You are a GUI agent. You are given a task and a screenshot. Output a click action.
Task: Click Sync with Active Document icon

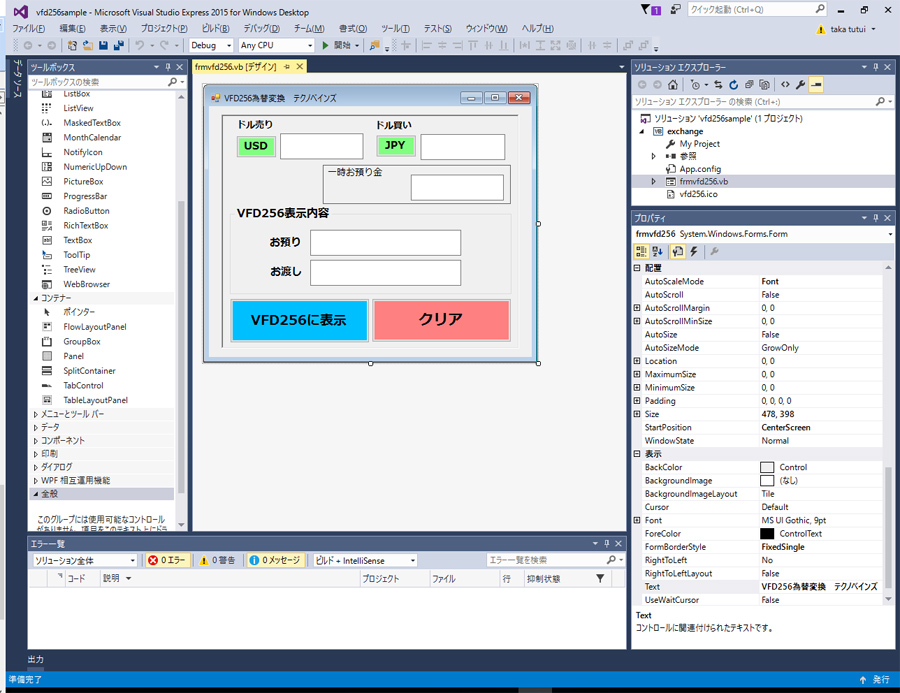(x=718, y=85)
